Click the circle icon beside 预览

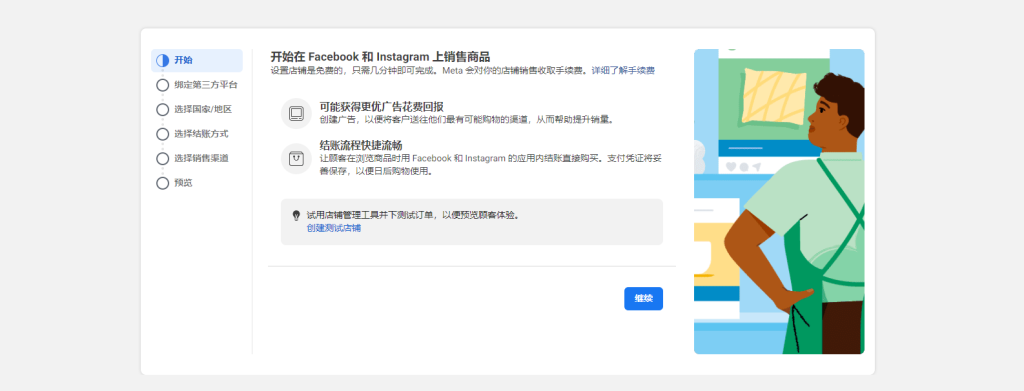[163, 183]
